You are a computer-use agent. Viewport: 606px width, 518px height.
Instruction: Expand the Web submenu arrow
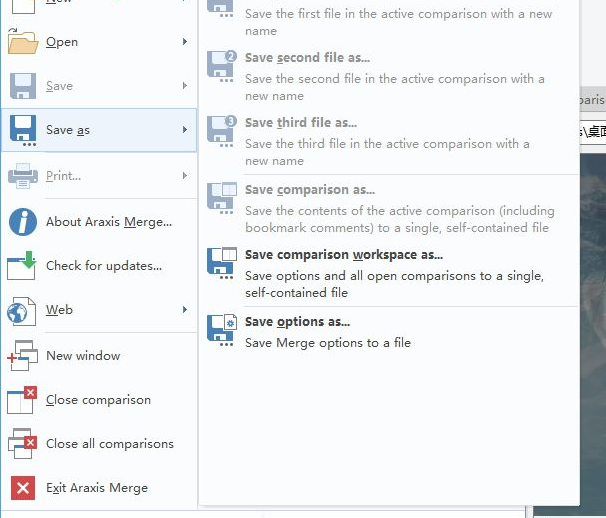pyautogui.click(x=185, y=310)
